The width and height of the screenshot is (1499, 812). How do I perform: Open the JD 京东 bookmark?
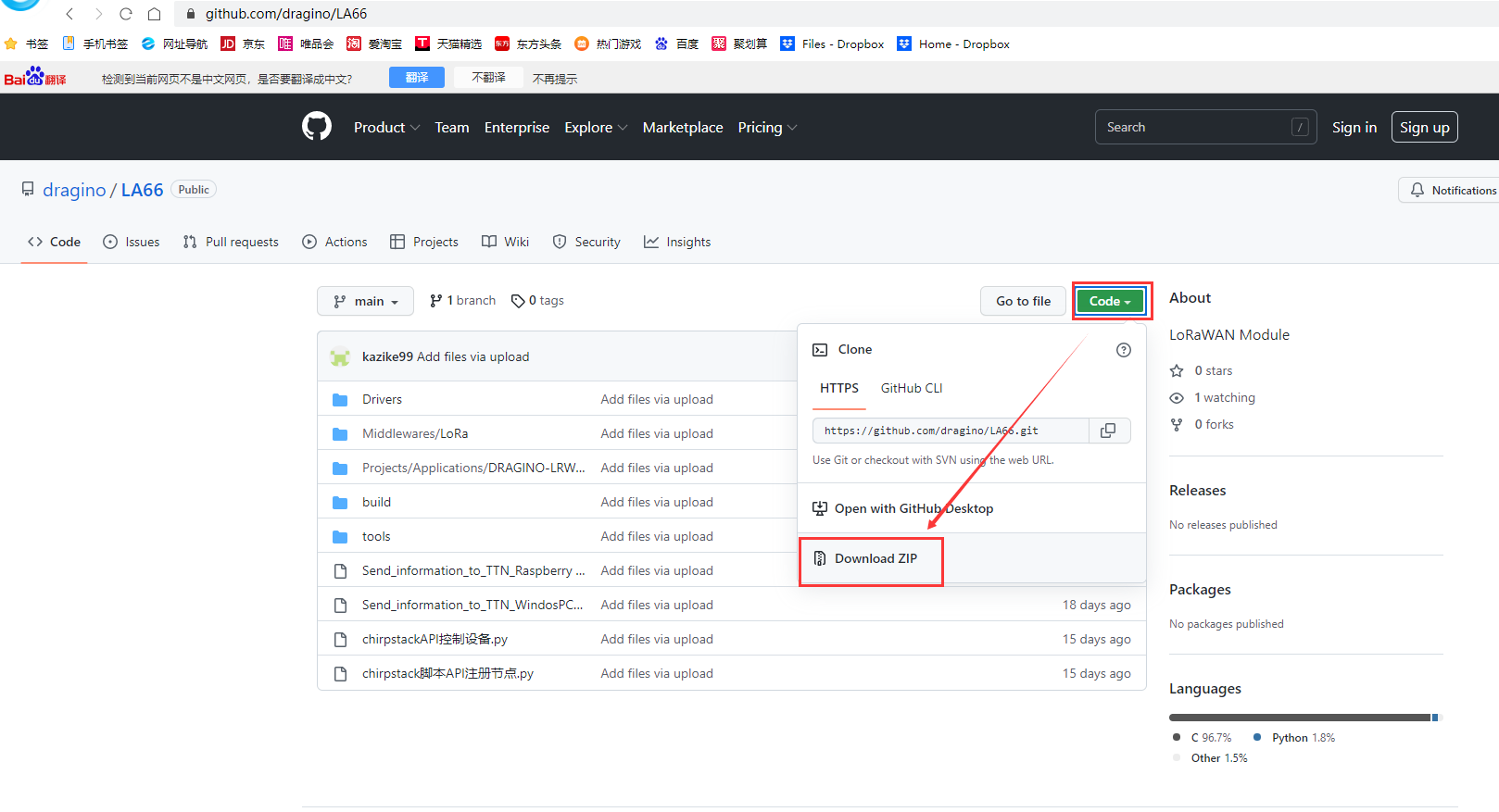point(243,44)
